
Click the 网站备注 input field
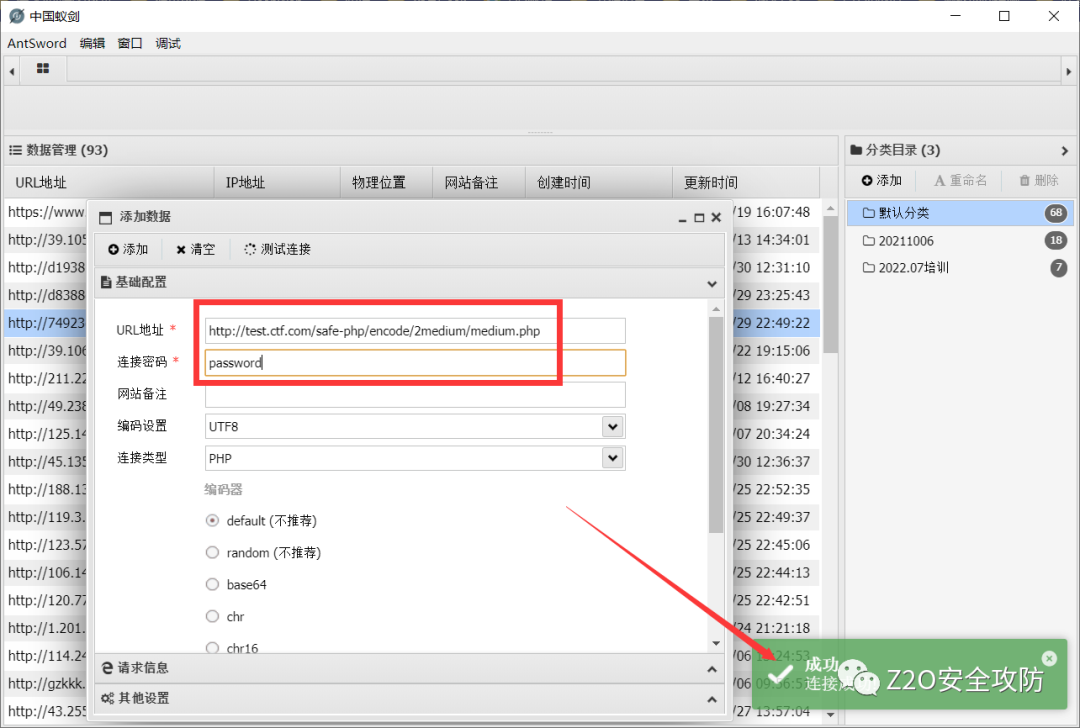point(415,395)
